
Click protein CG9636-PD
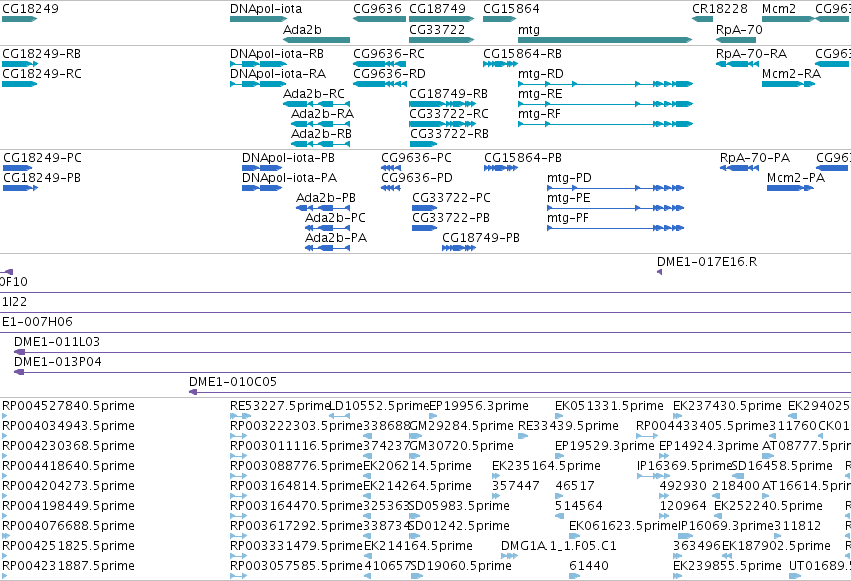(417, 178)
